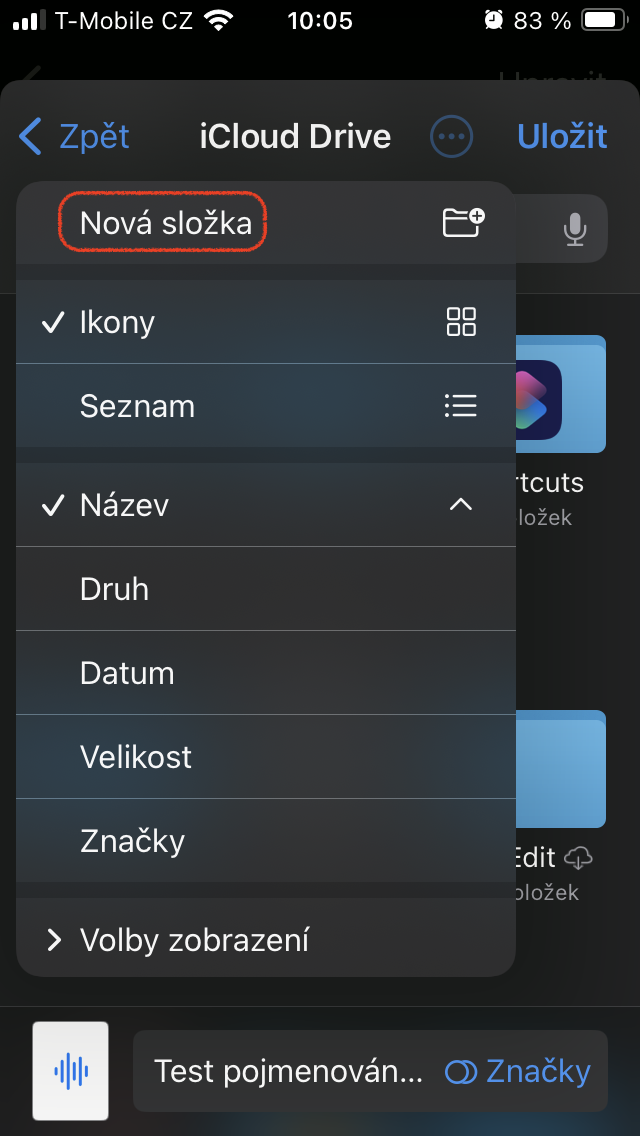Tap the grid icons view symbol
This screenshot has width=640, height=1136.
click(x=461, y=322)
